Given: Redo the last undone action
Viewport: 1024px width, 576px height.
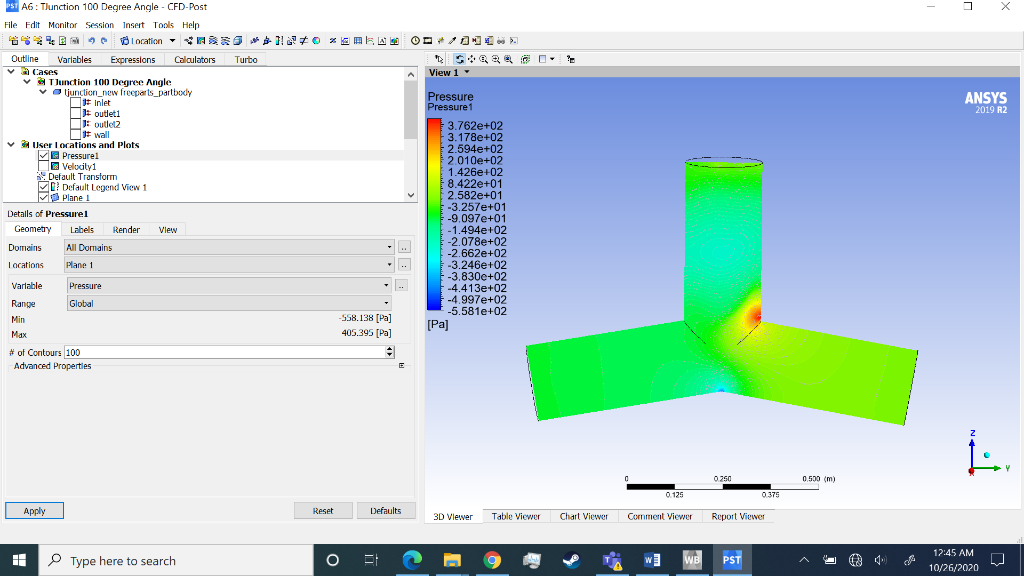Looking at the screenshot, I should [x=104, y=40].
